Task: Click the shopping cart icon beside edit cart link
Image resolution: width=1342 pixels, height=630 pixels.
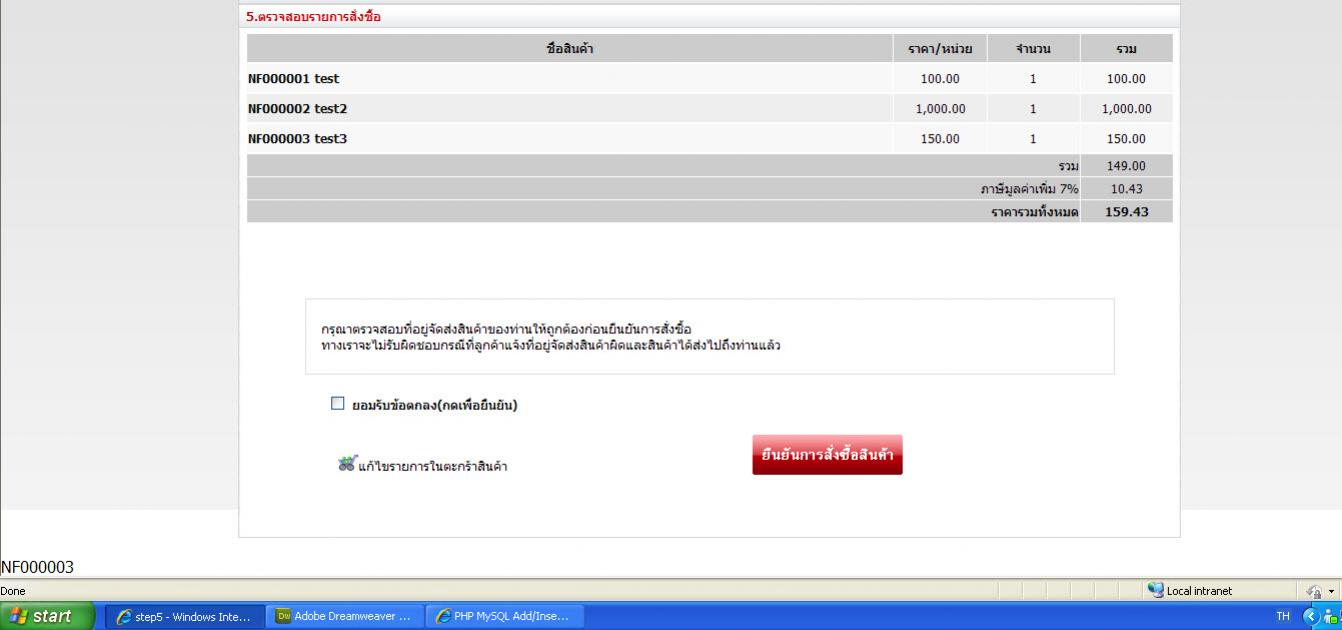Action: tap(347, 463)
